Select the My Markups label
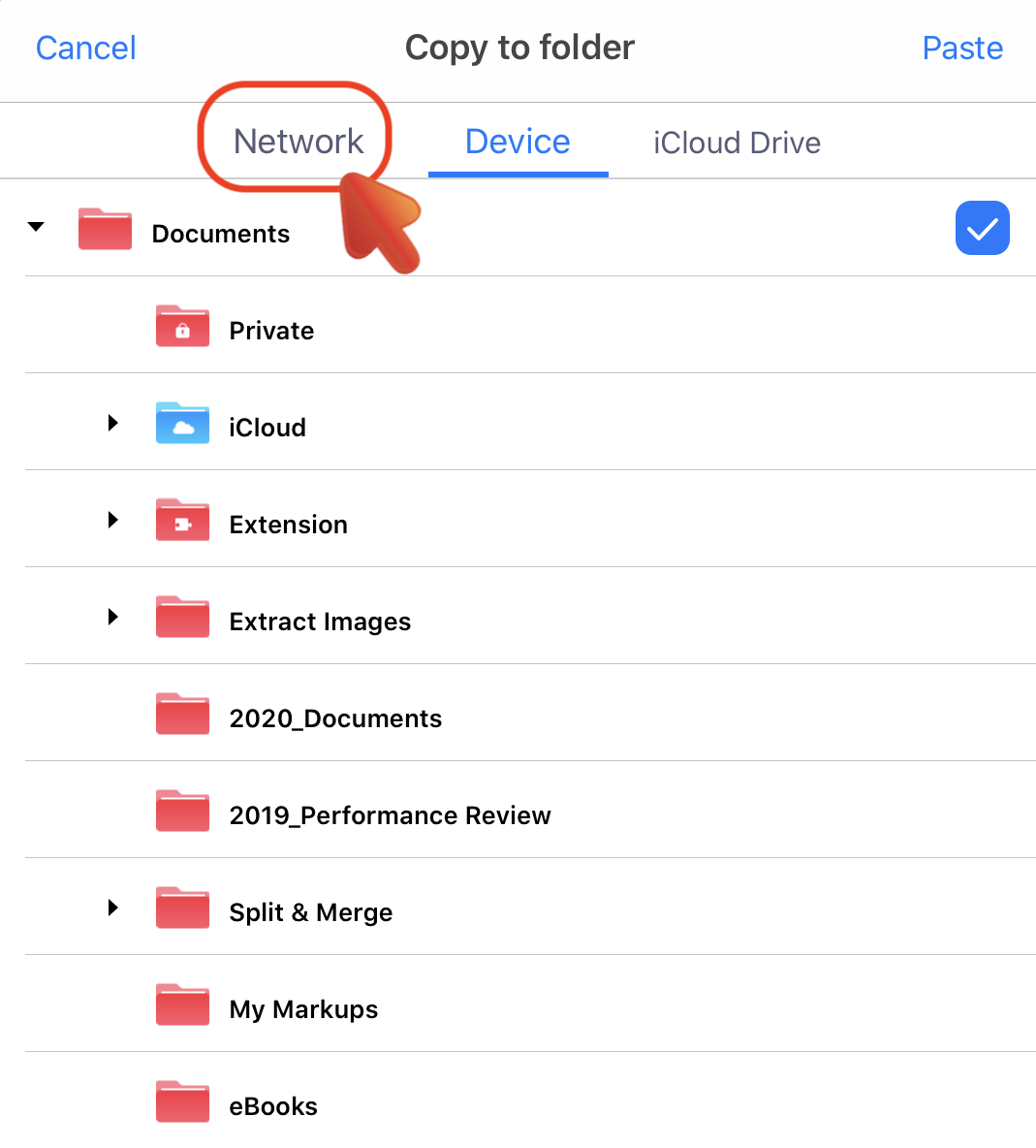The width and height of the screenshot is (1036, 1148). pos(303,1009)
